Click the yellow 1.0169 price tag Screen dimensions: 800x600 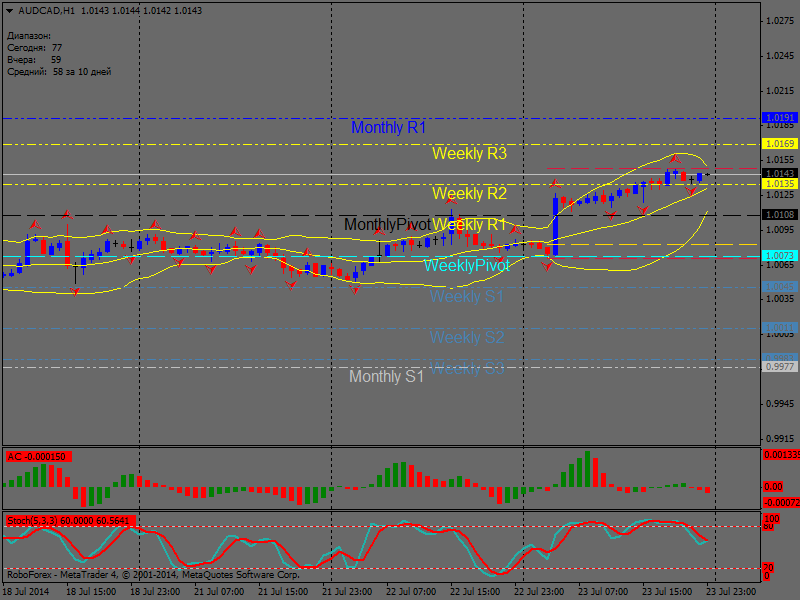pyautogui.click(x=779, y=144)
